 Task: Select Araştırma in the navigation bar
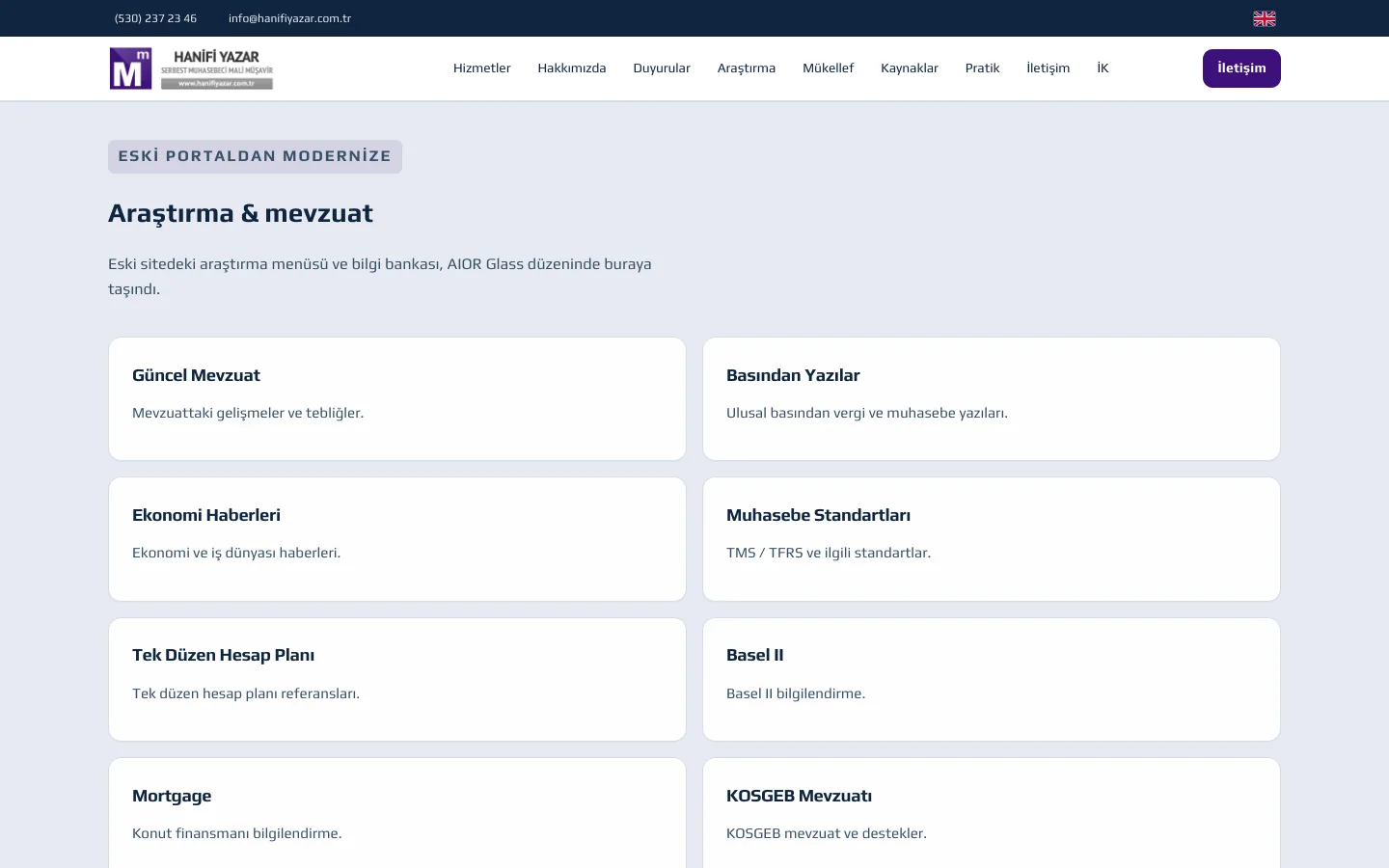747,68
